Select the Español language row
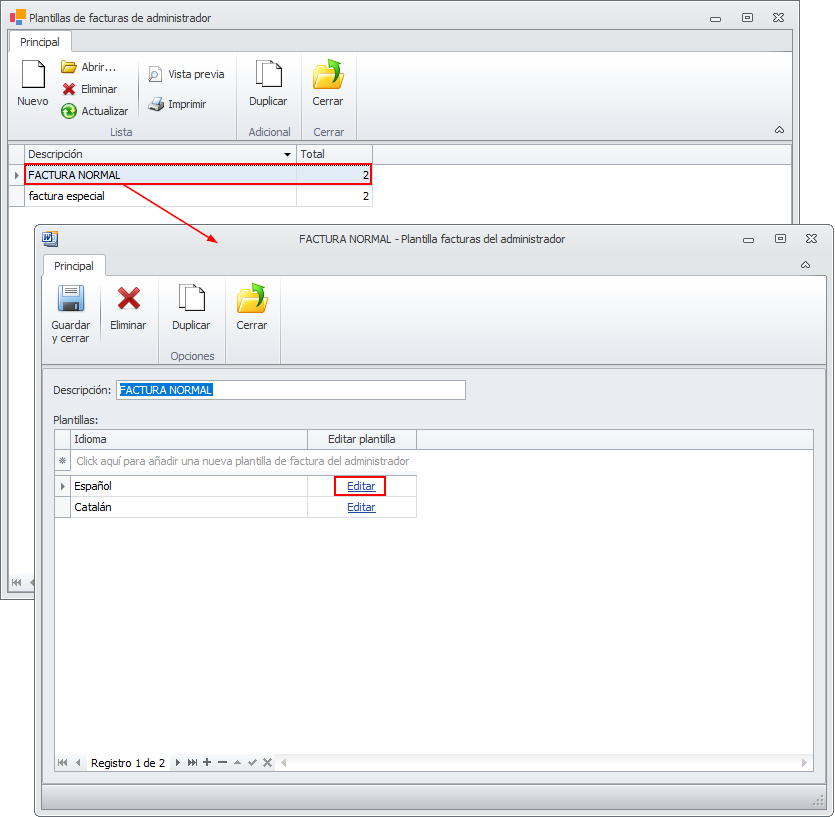835x817 pixels. (243, 486)
